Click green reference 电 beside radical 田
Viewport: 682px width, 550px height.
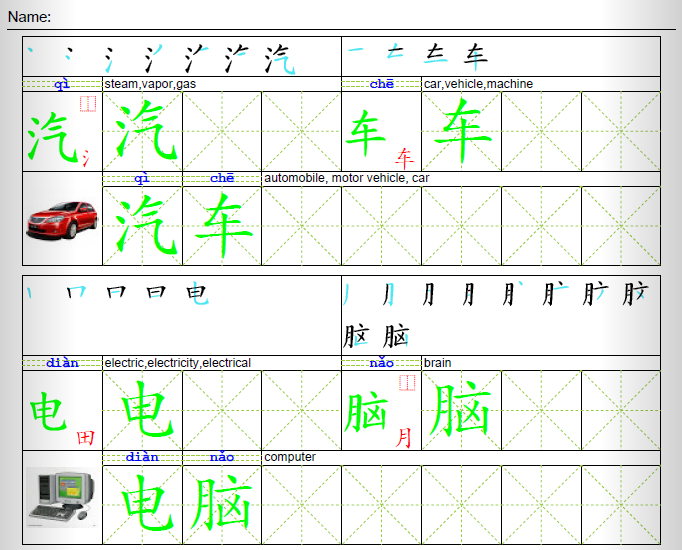(48, 411)
